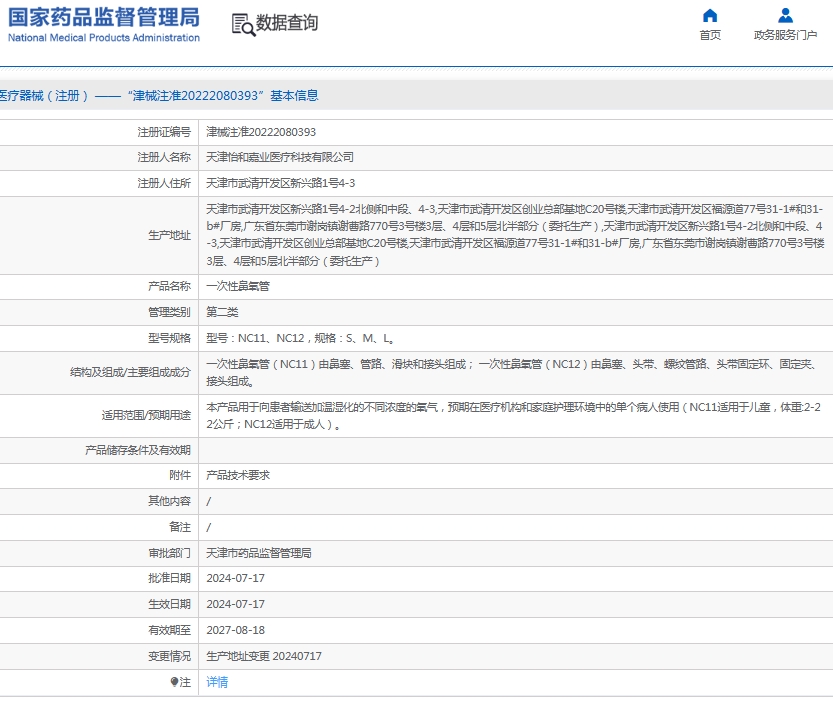Click the 有效期至 row label

pos(169,630)
